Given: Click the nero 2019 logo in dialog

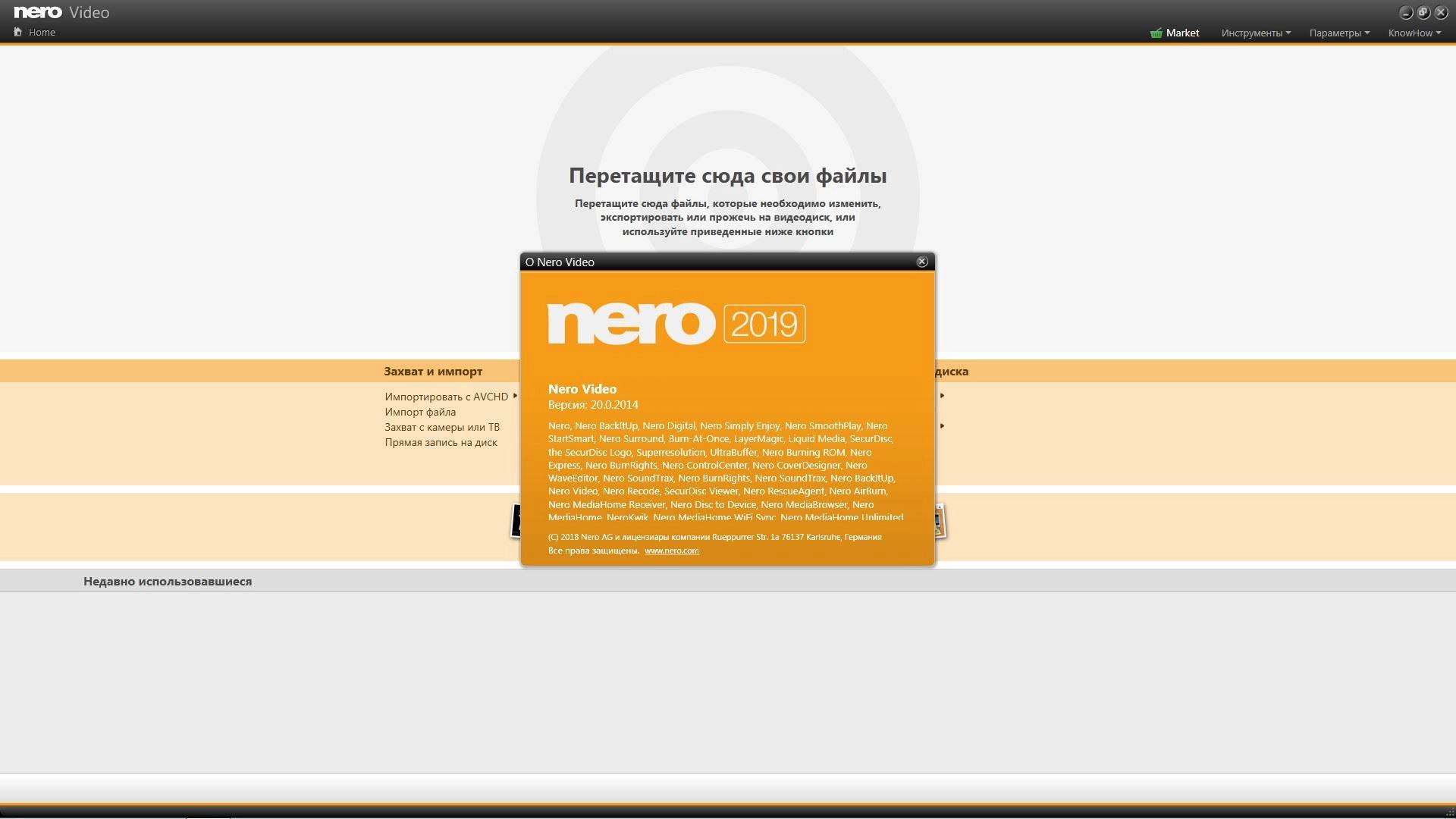Looking at the screenshot, I should coord(676,324).
